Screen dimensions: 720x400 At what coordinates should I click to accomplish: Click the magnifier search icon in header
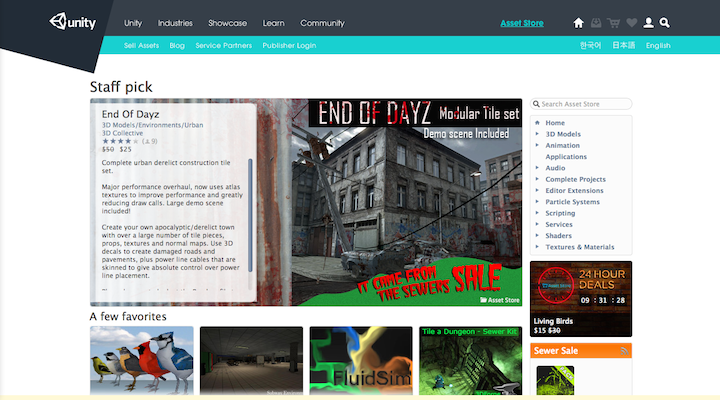[x=664, y=23]
